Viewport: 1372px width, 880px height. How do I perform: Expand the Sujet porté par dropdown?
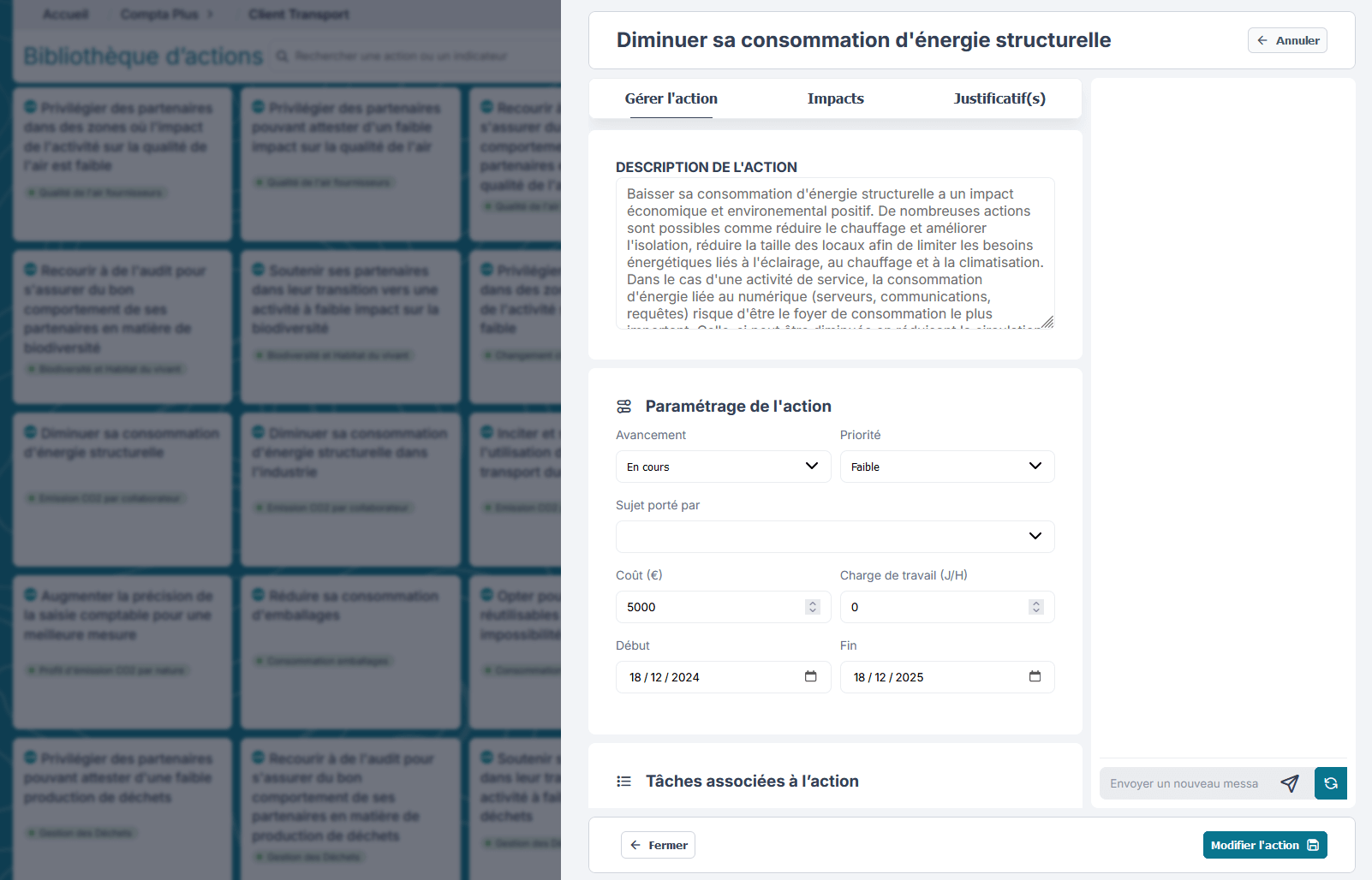pos(835,537)
